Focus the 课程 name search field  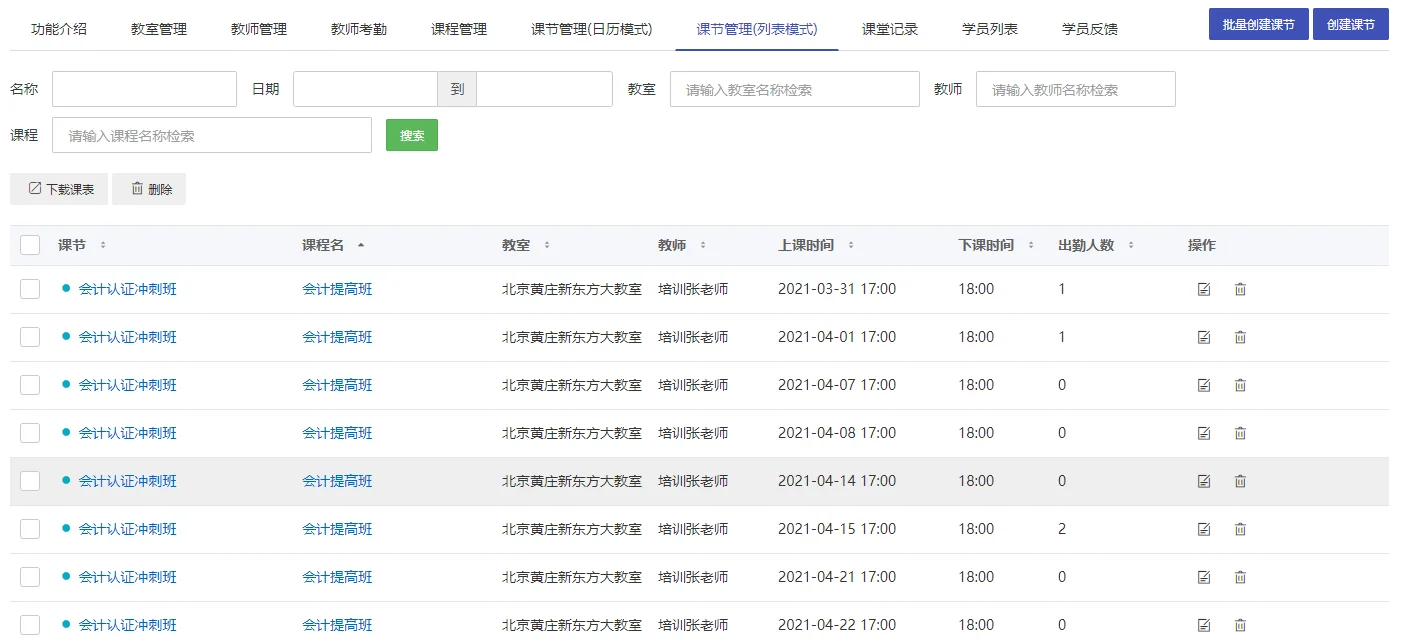212,136
